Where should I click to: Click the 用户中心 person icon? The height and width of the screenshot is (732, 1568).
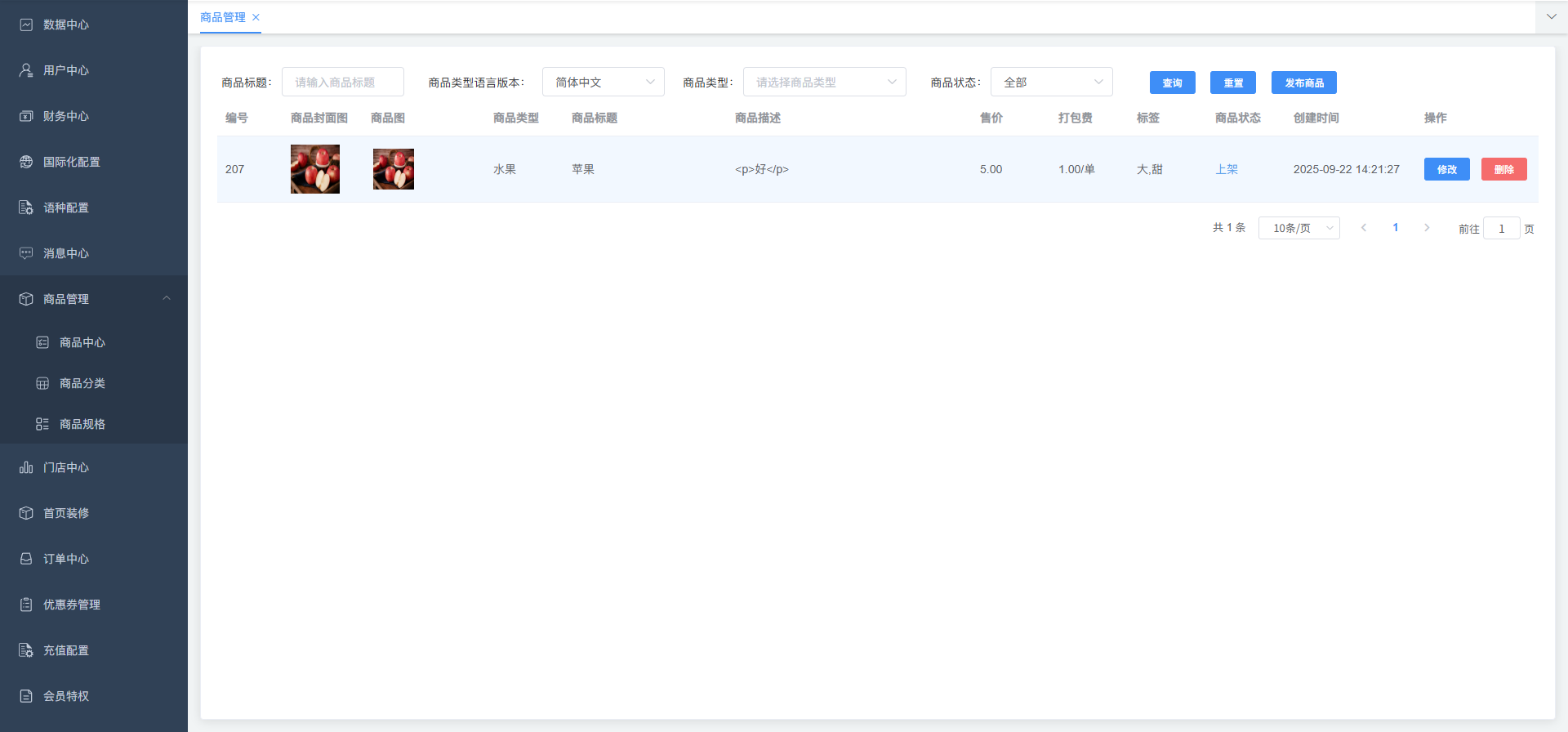pyautogui.click(x=26, y=70)
